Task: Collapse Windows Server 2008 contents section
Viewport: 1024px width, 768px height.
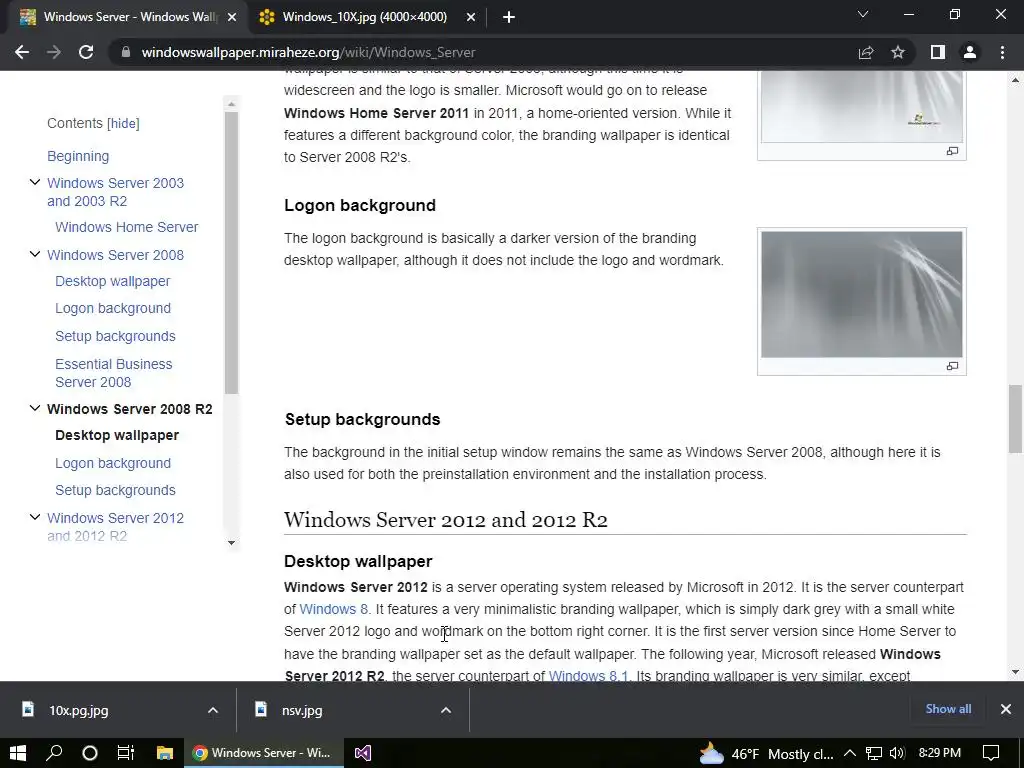Action: (x=35, y=254)
